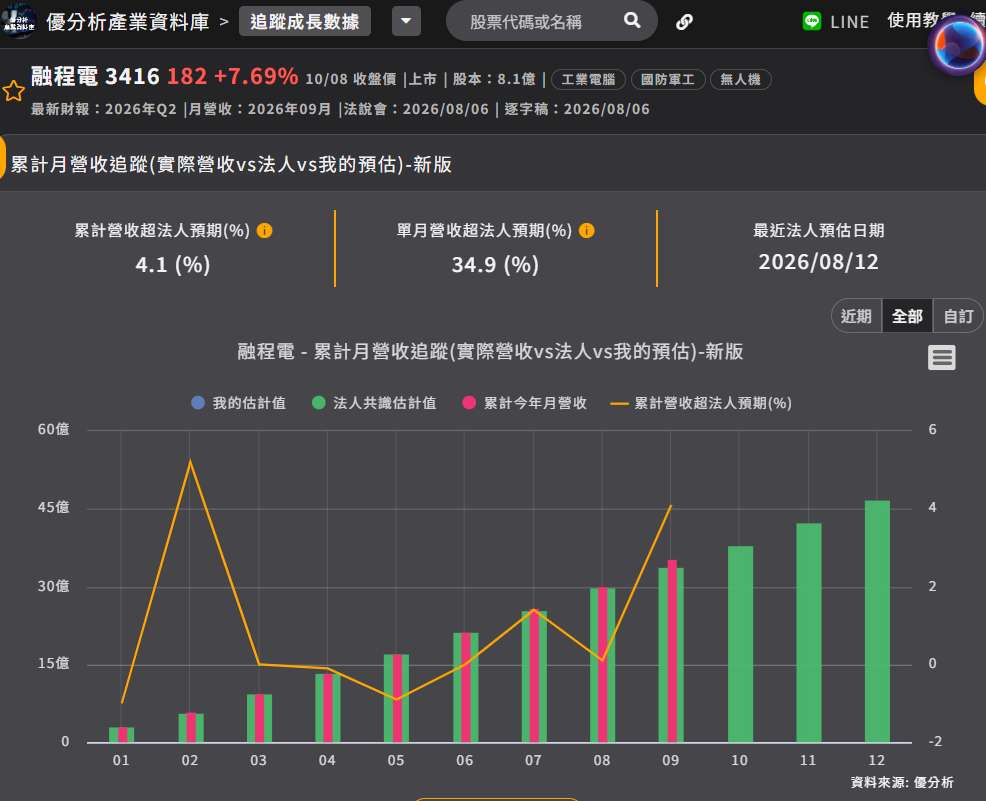Click the August pink revenue bar
Screen dimensions: 986x801
pyautogui.click(x=602, y=665)
